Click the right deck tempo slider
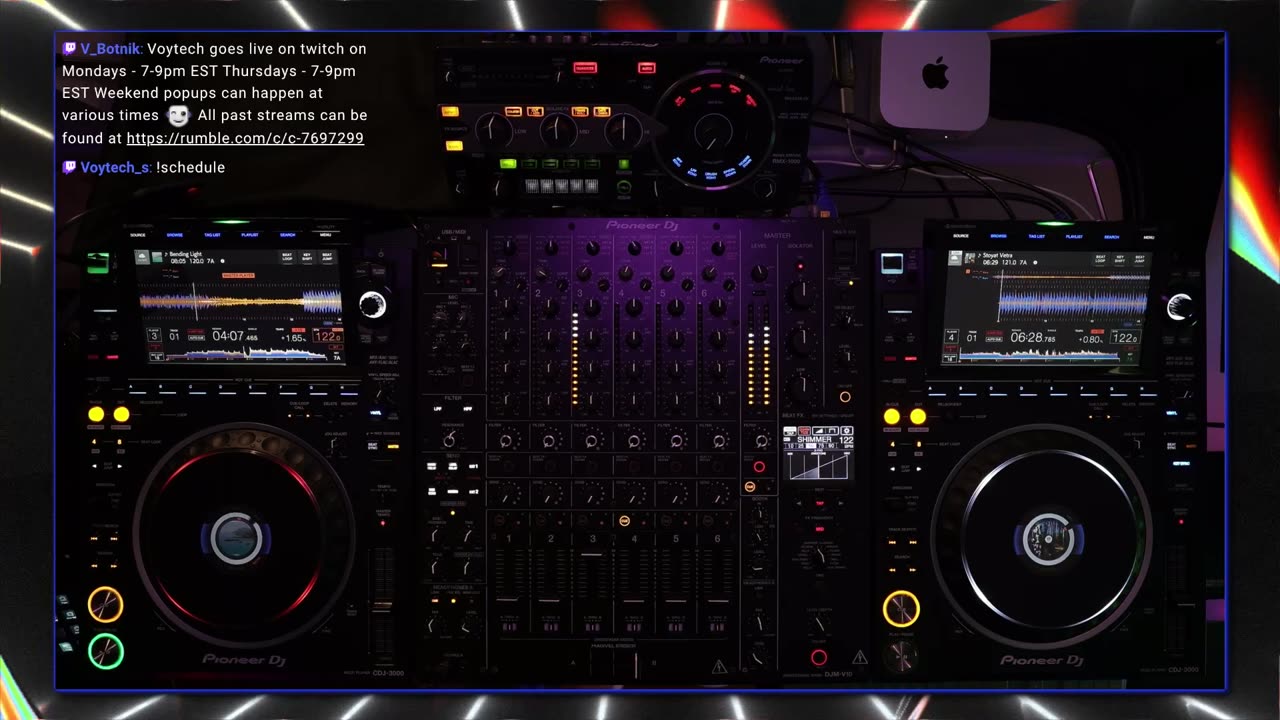Screen dimensions: 1280x720 pyautogui.click(x=1185, y=607)
